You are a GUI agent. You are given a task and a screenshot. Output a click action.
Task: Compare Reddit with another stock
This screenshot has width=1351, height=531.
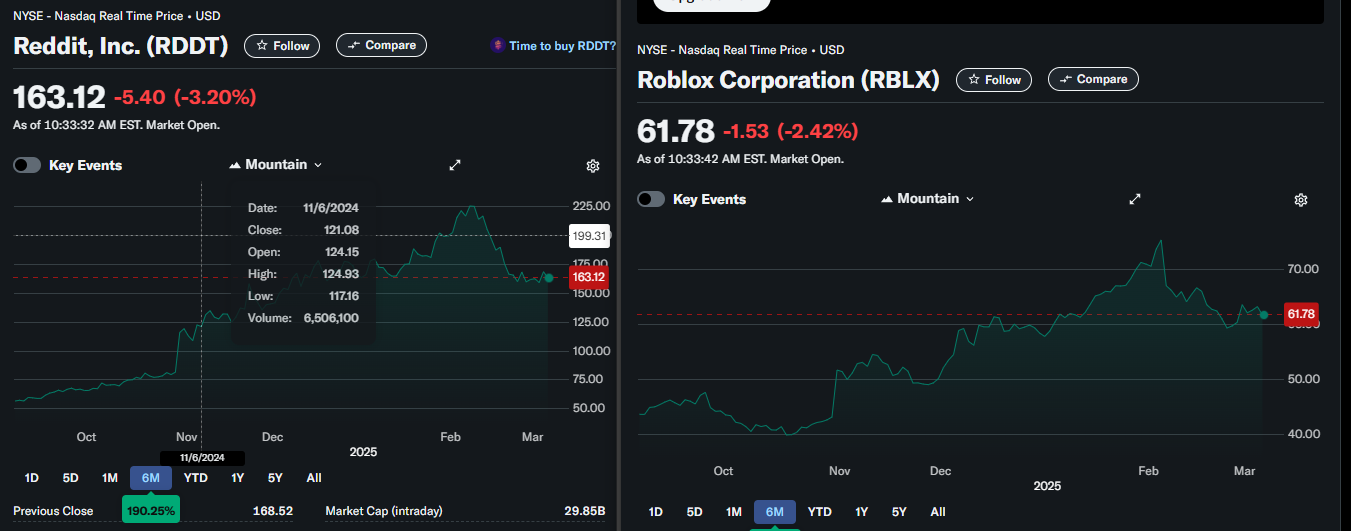click(x=381, y=45)
